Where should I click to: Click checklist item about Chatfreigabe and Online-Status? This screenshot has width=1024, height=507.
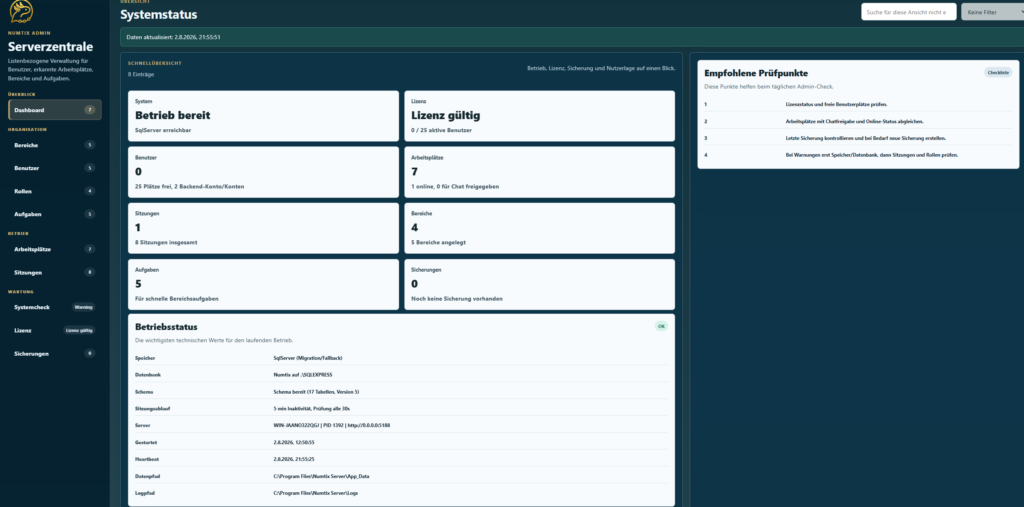[x=854, y=122]
